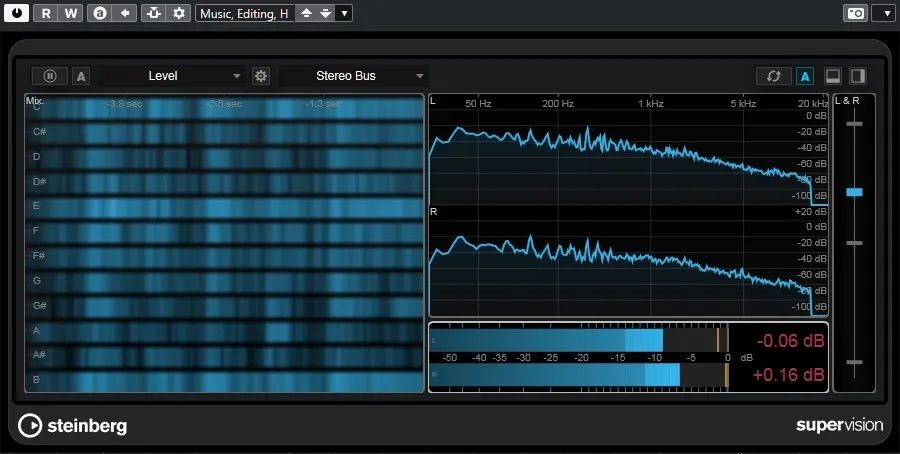Click the B note row in chromagram

(x=224, y=381)
